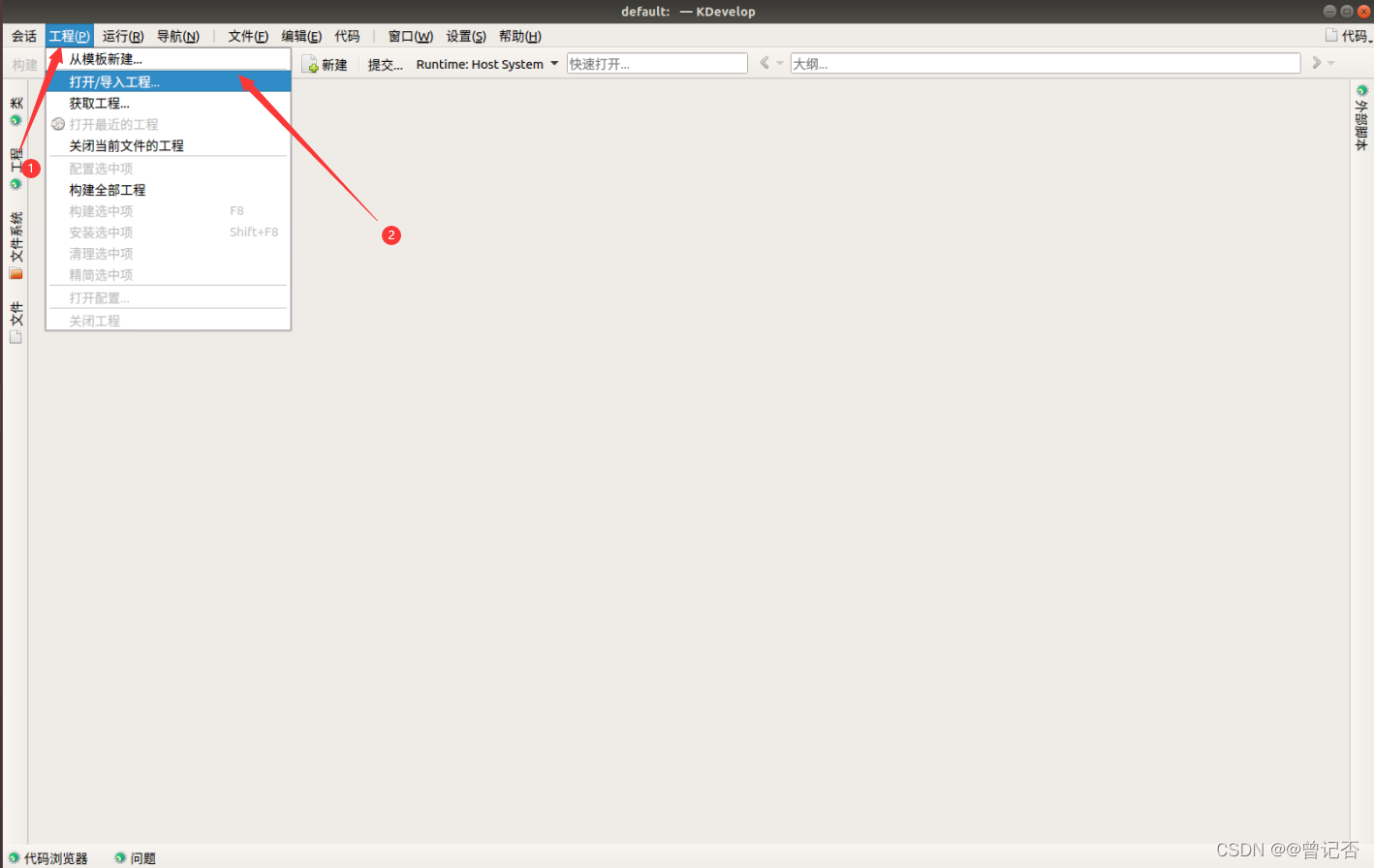The width and height of the screenshot is (1374, 868).
Task: Choose 从模板新建... from the menu
Action: click(169, 59)
